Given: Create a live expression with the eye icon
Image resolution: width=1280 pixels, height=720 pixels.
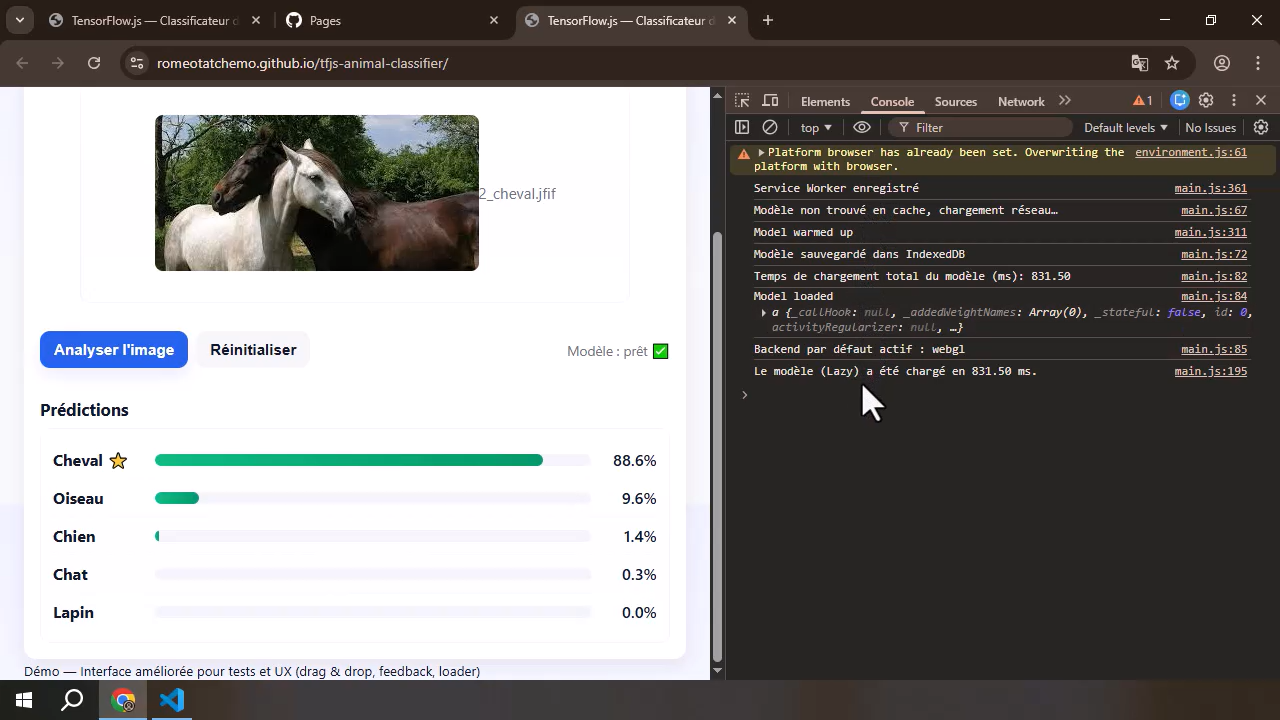Looking at the screenshot, I should [x=861, y=128].
